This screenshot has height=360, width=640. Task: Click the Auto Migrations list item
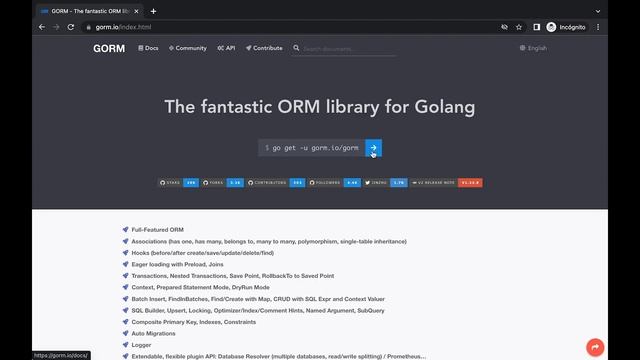point(153,333)
